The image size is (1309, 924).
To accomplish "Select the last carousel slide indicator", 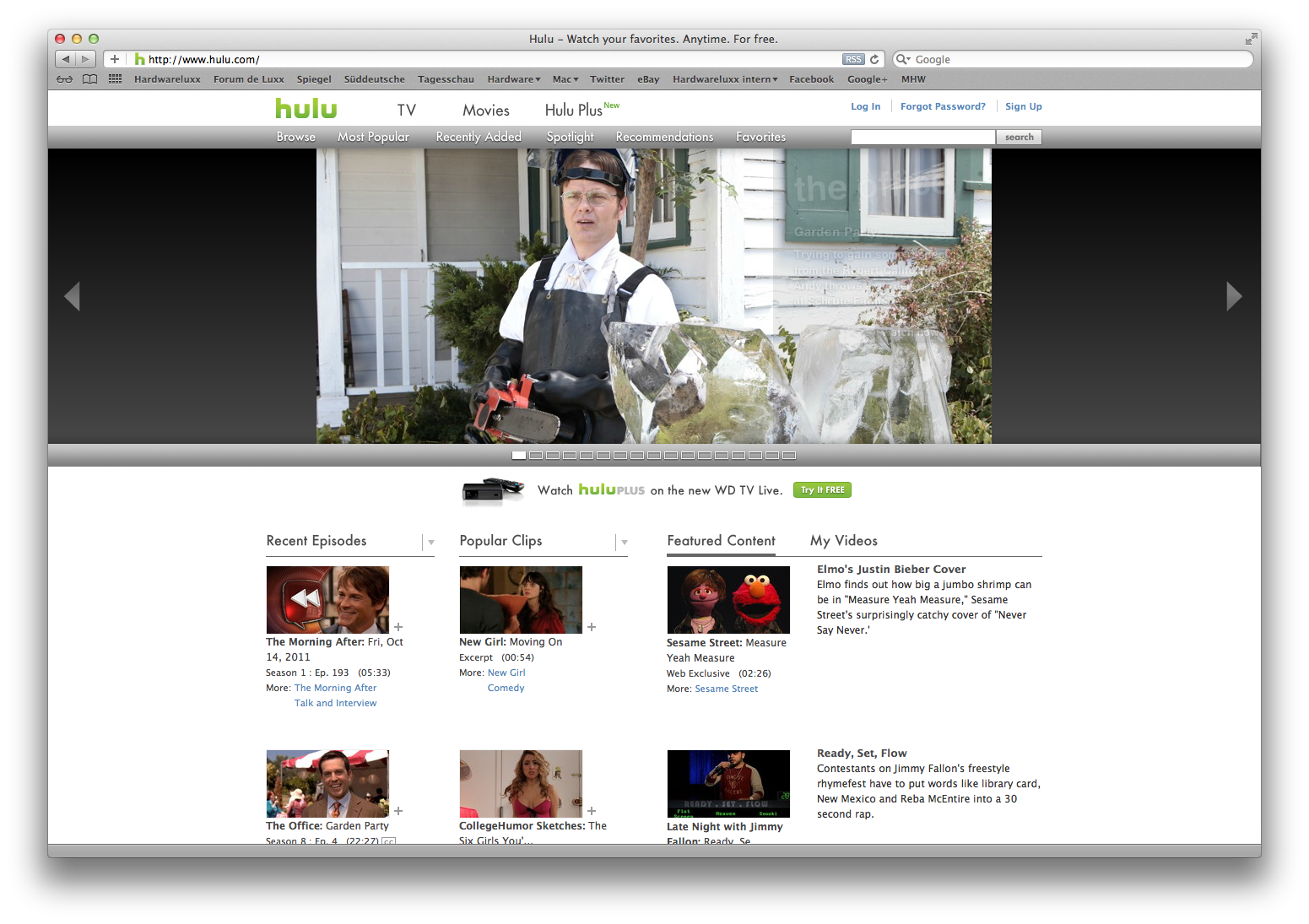I will point(789,456).
